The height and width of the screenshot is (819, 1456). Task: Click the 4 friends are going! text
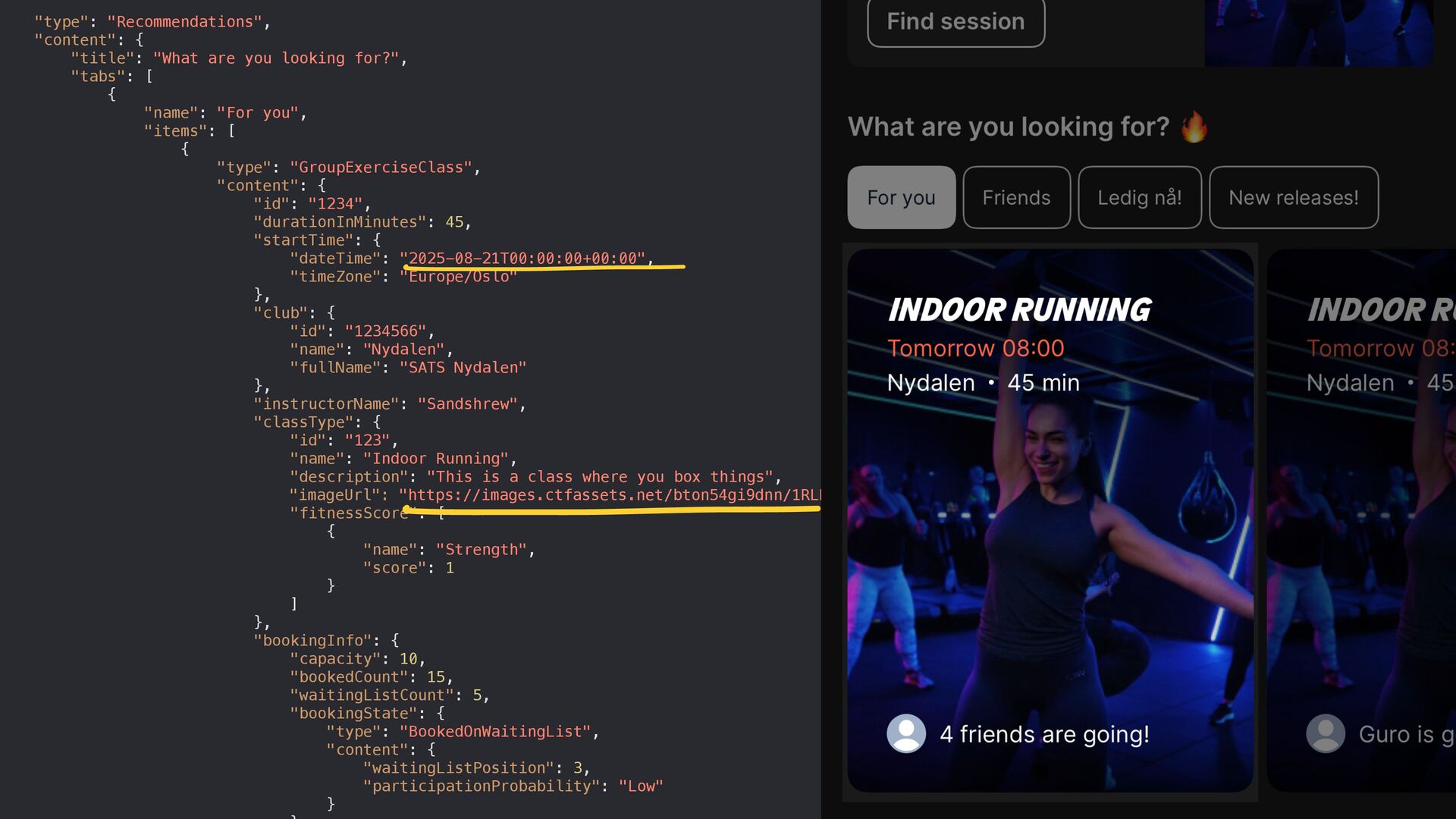pyautogui.click(x=1044, y=734)
